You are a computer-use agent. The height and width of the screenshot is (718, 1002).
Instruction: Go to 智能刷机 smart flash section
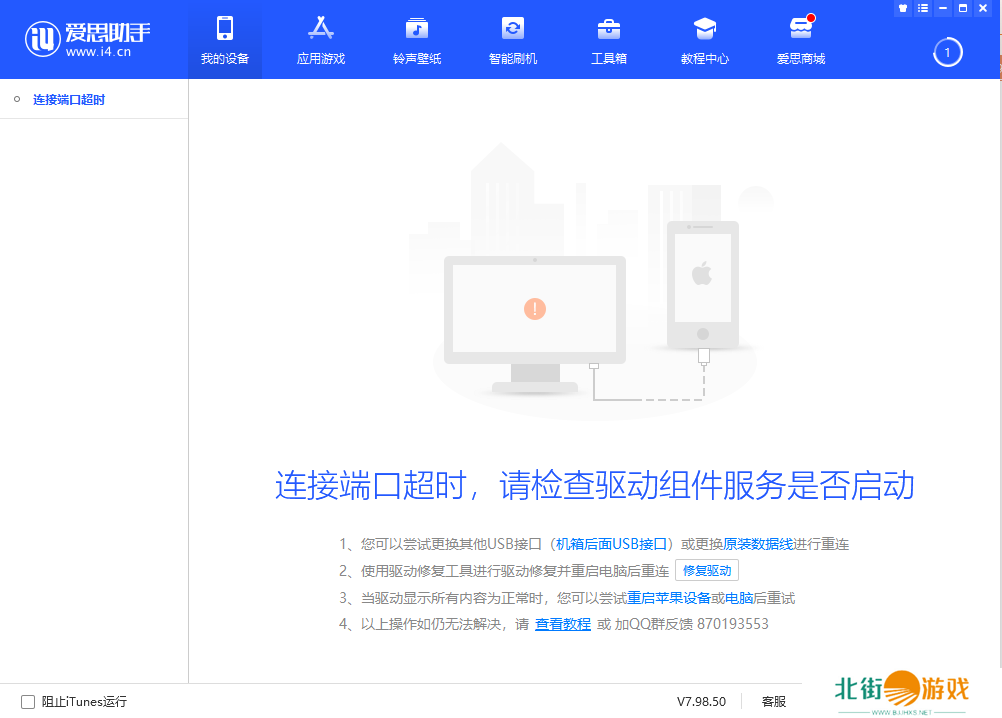click(512, 40)
